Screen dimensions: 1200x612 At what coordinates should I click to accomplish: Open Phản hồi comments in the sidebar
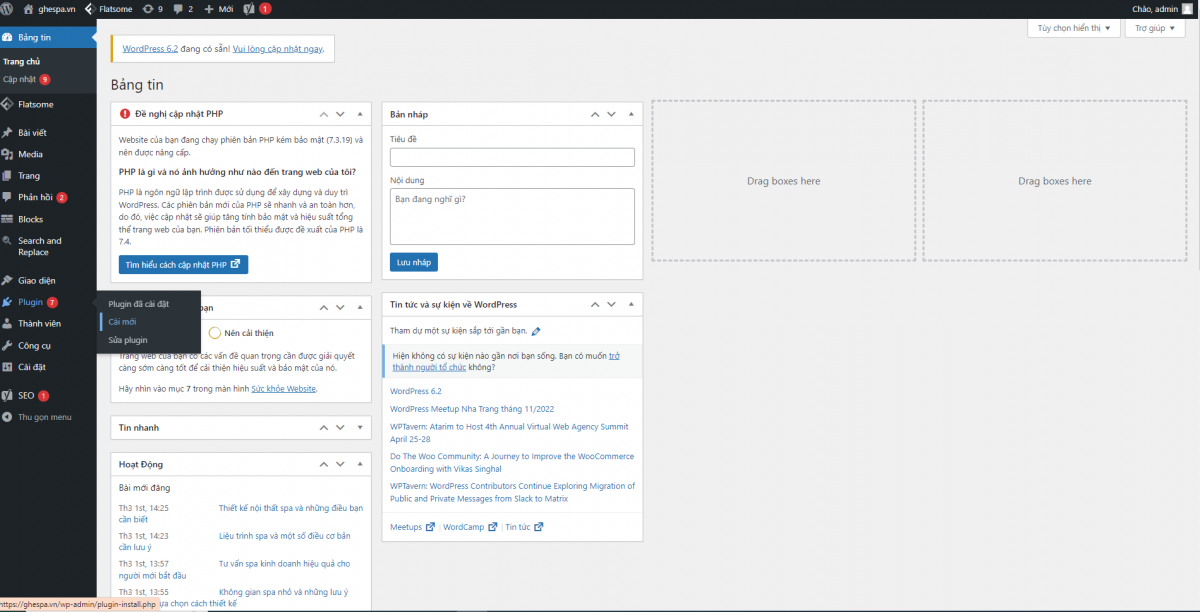[48, 197]
